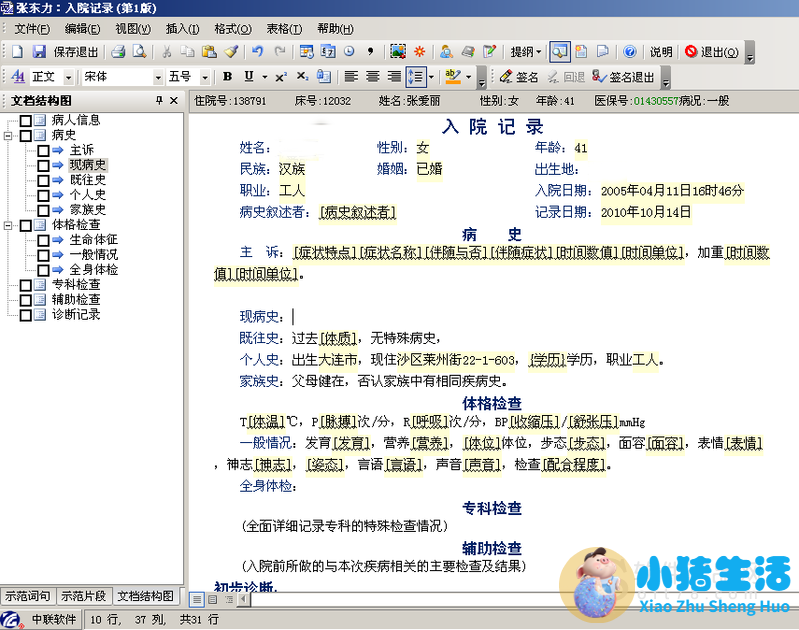The image size is (799, 630).
Task: Open print preview from the toolbar
Action: pos(139,52)
